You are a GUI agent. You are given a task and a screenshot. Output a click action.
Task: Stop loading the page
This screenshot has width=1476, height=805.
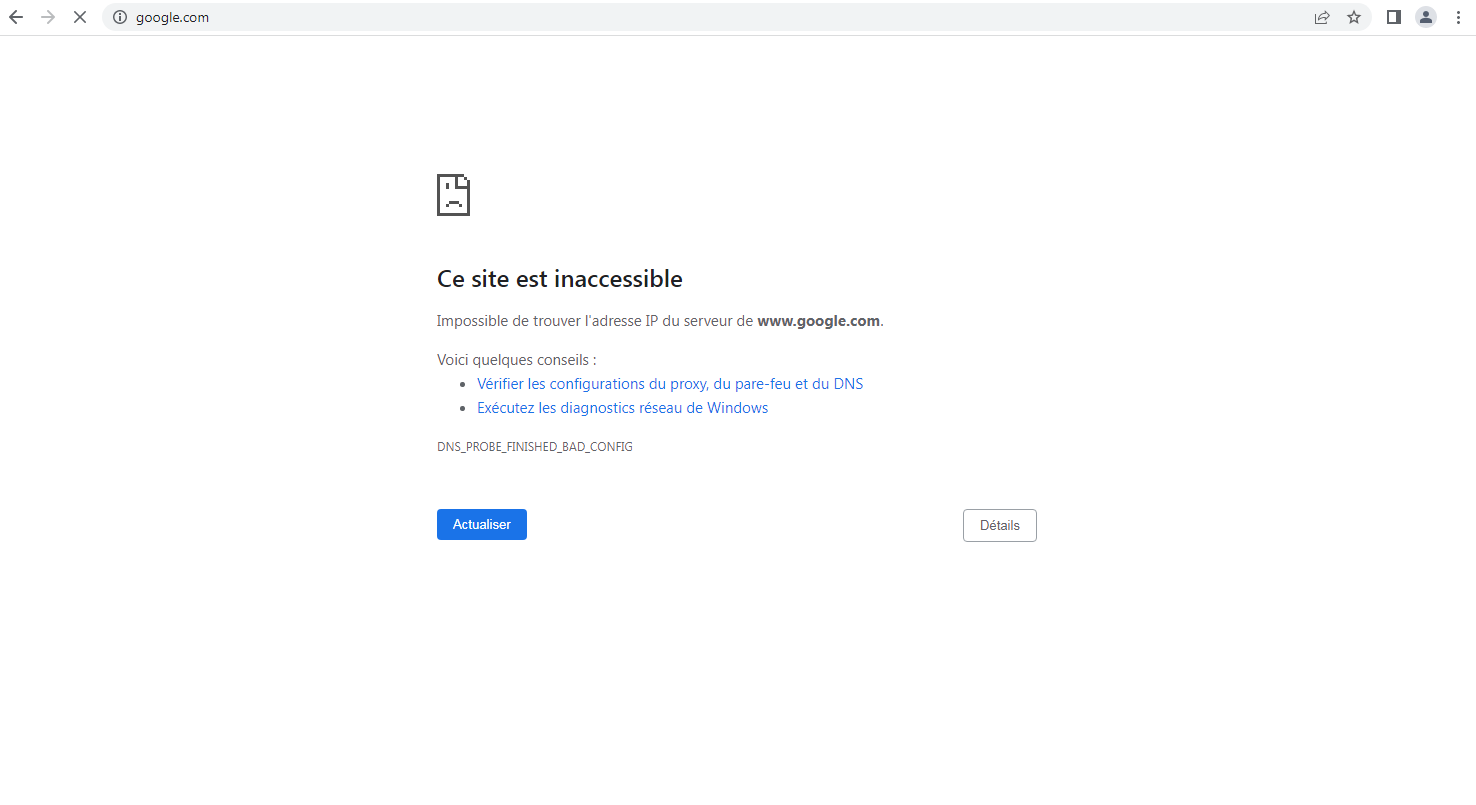pos(80,17)
